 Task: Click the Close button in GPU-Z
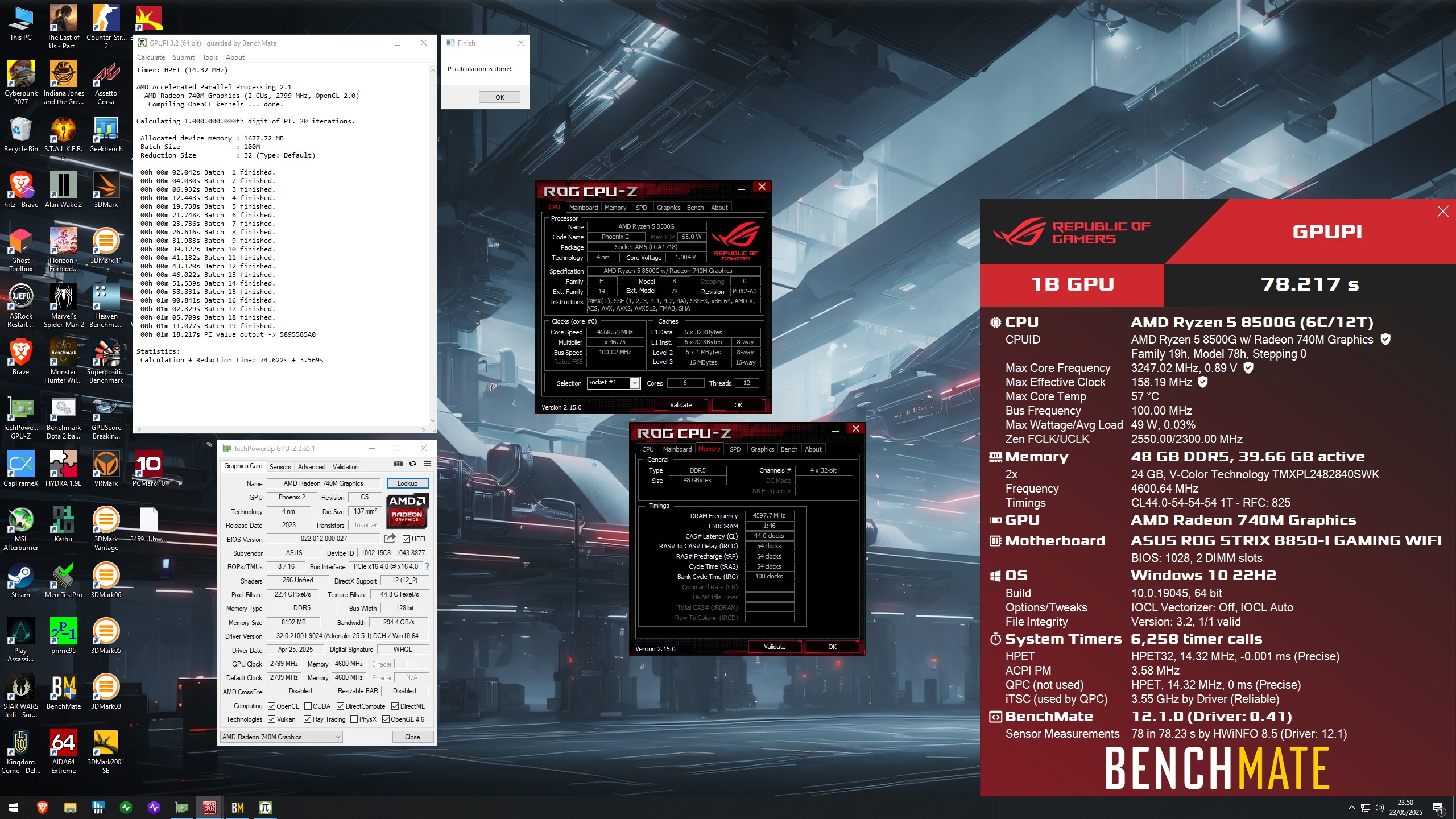coord(412,737)
